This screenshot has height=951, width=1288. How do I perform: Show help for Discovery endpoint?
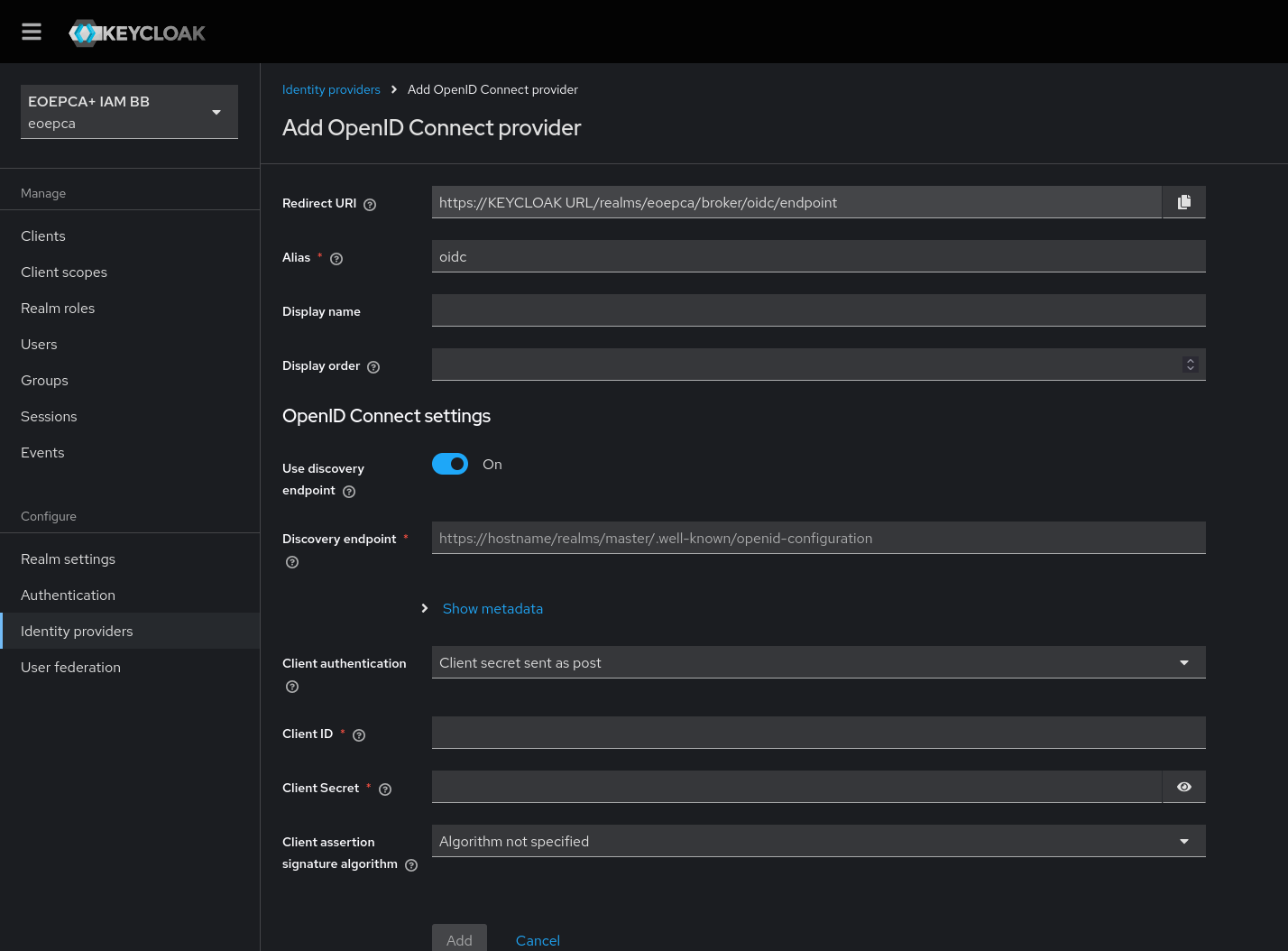click(292, 562)
